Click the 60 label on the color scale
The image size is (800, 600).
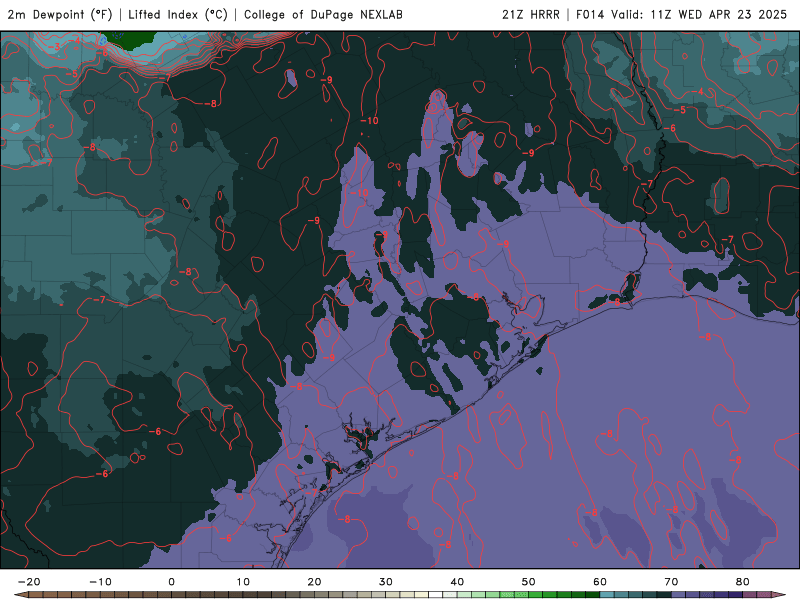point(600,582)
